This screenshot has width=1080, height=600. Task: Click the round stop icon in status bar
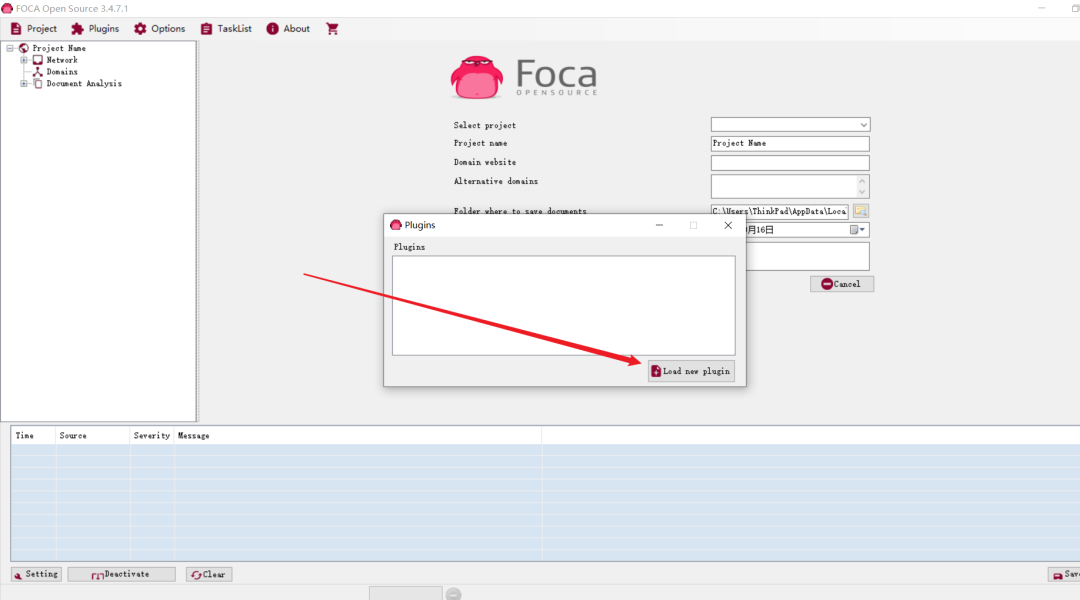(453, 594)
